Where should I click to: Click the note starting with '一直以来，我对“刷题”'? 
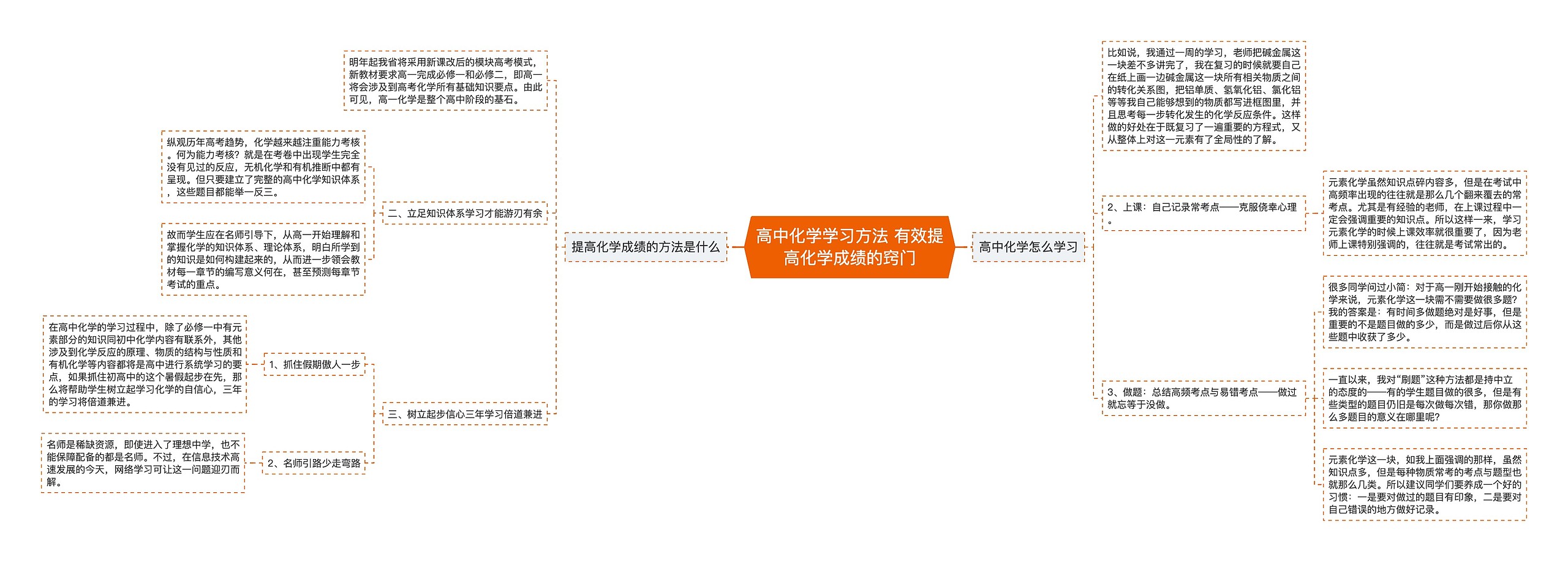tap(1424, 399)
